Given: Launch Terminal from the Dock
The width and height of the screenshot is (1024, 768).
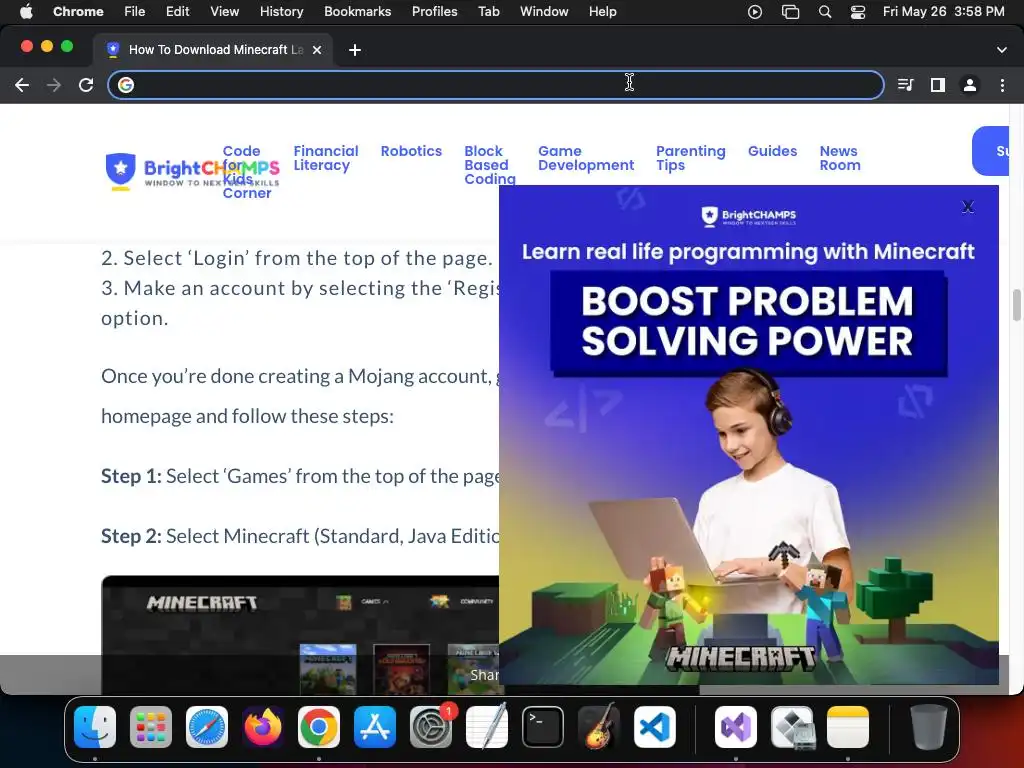Looking at the screenshot, I should [x=543, y=727].
